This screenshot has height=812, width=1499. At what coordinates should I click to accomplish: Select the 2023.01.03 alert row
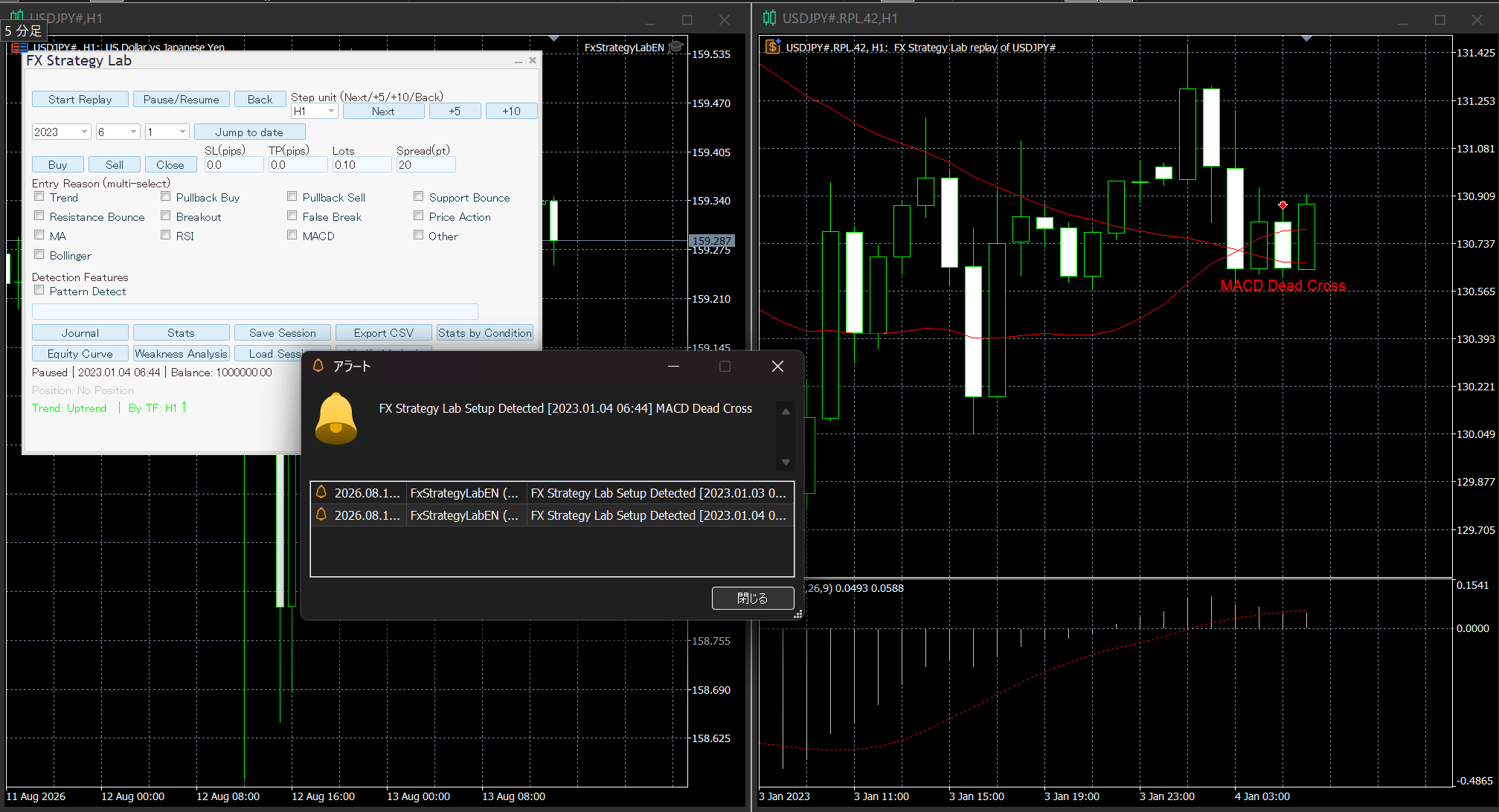552,493
